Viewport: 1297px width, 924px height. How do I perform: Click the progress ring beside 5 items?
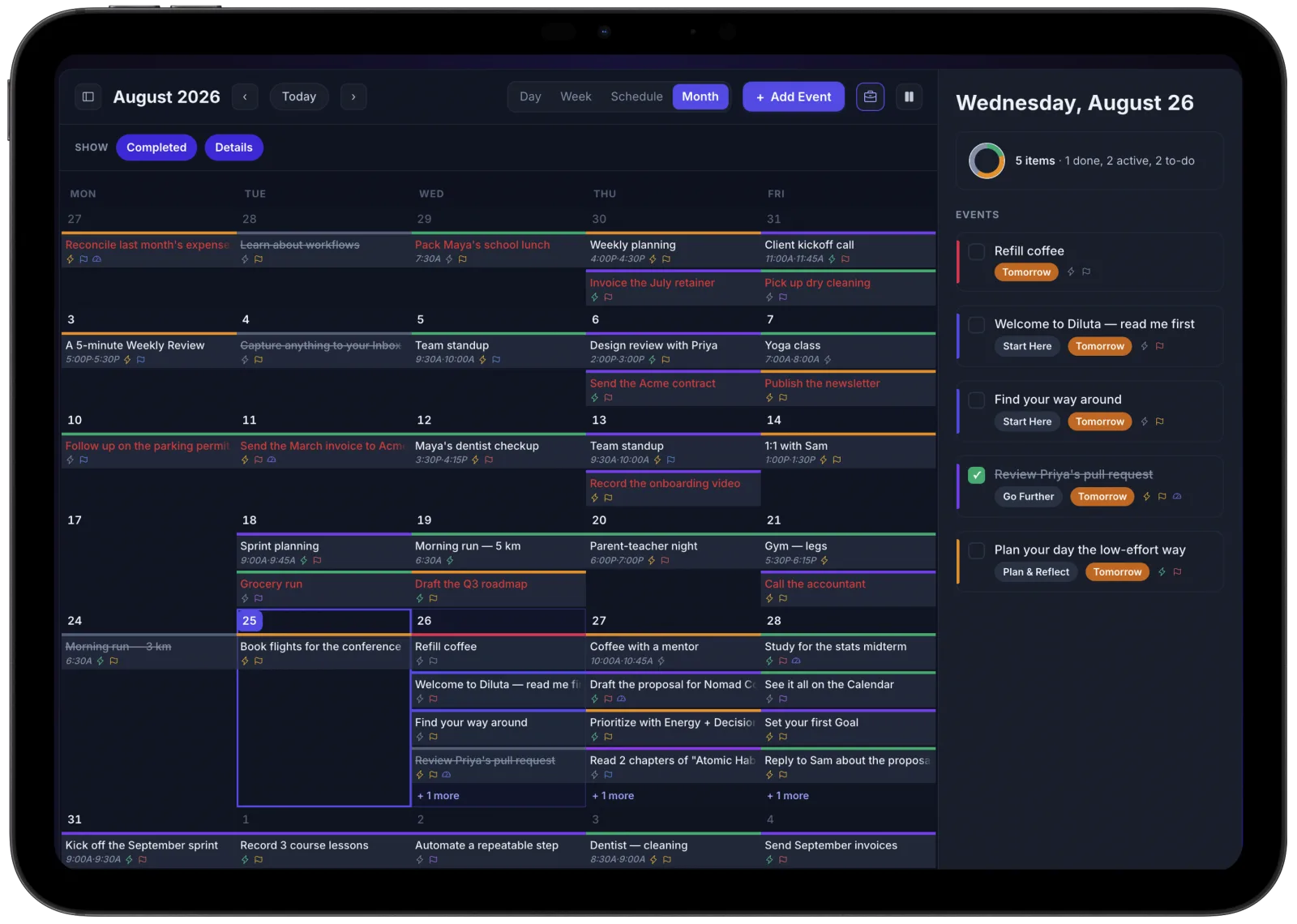[987, 160]
